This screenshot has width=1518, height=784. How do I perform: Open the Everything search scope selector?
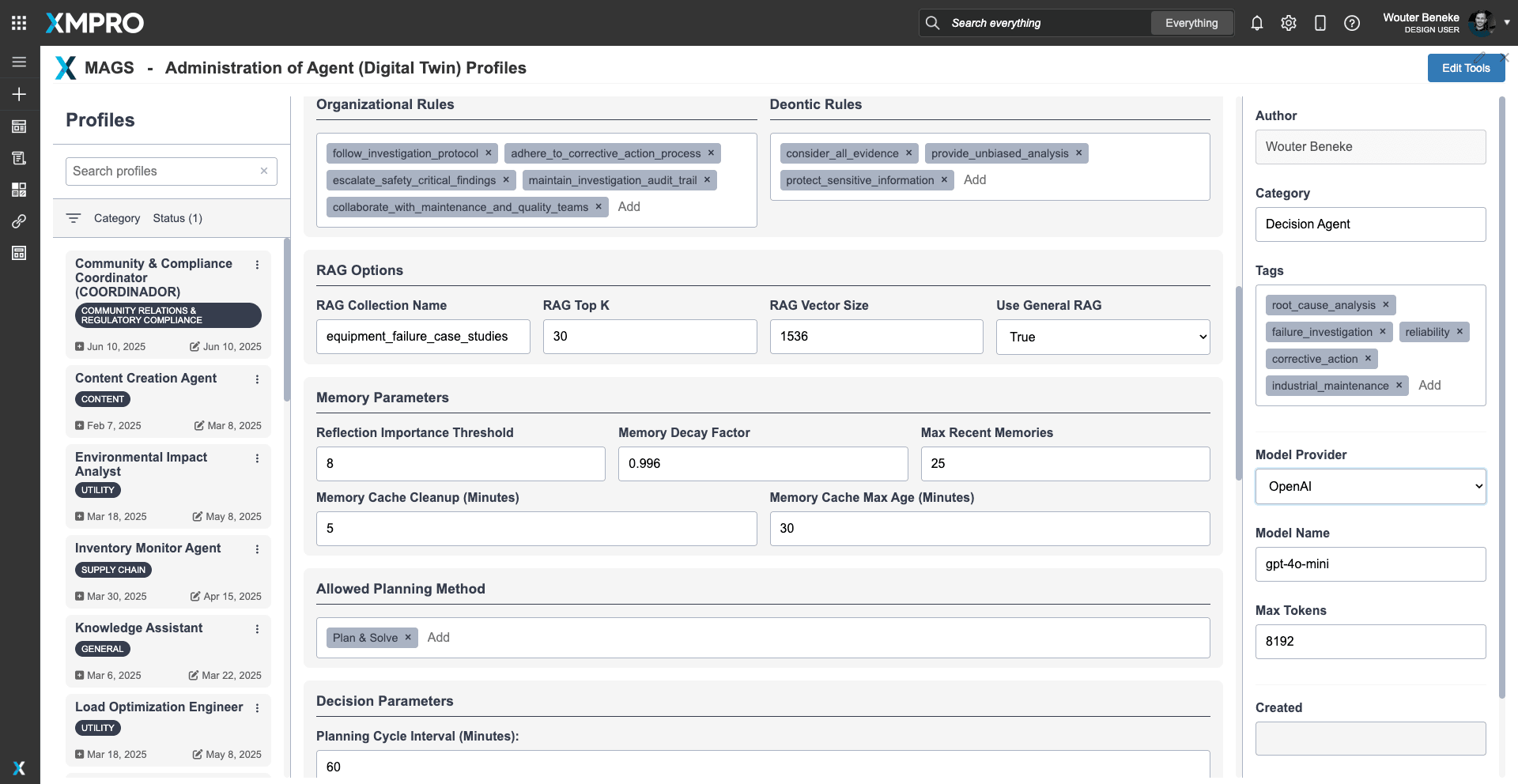point(1191,23)
